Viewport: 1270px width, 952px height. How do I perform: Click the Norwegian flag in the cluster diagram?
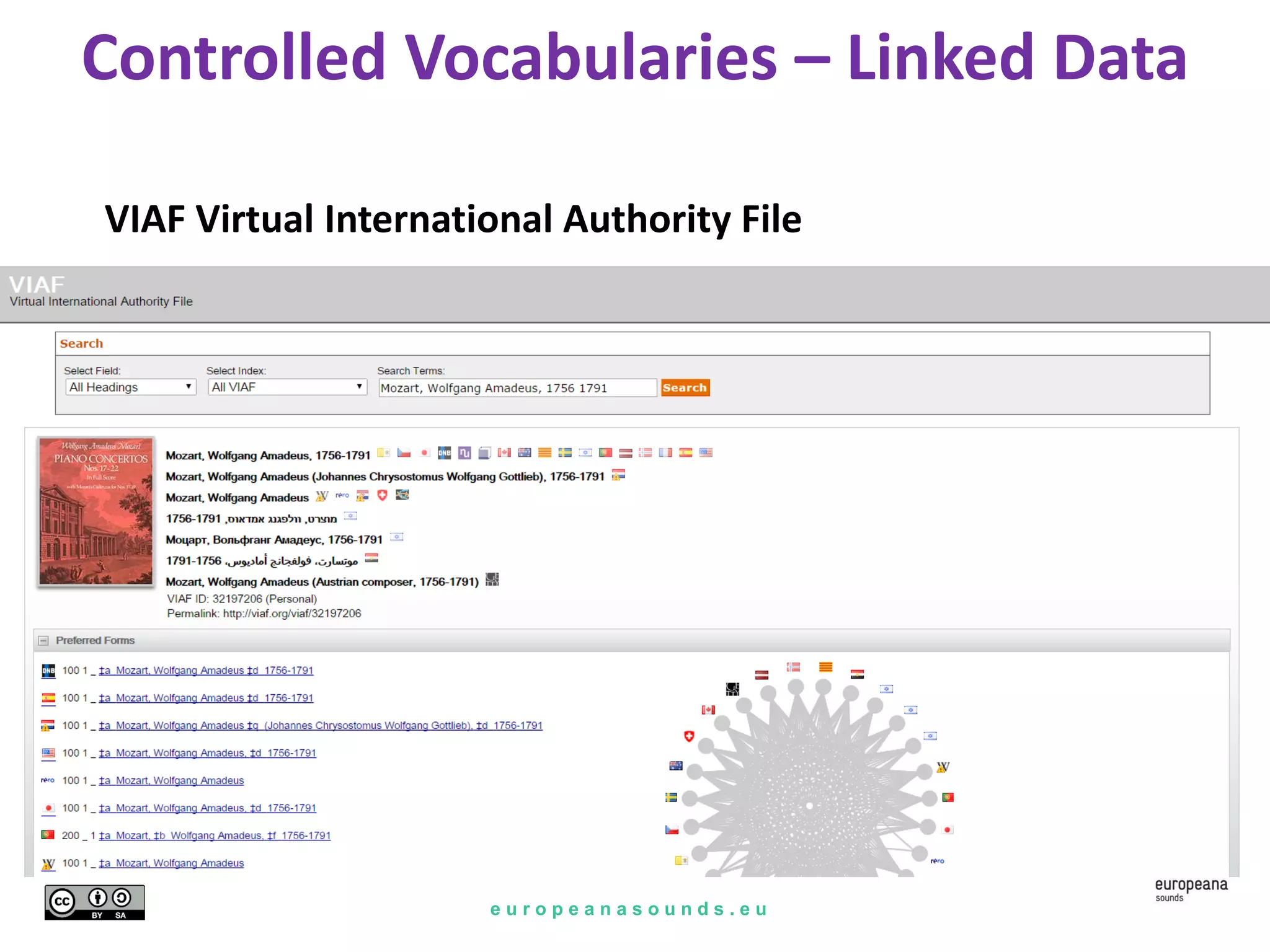[793, 668]
